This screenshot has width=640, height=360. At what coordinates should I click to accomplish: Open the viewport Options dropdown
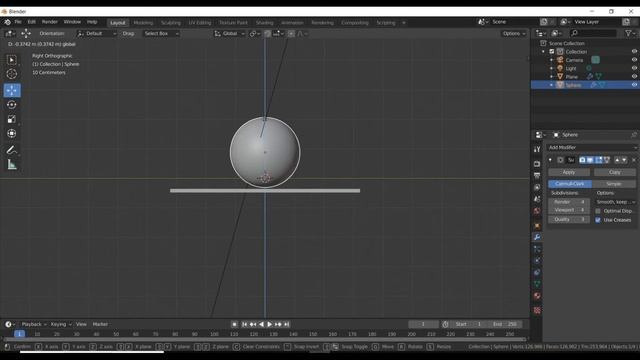coord(514,33)
